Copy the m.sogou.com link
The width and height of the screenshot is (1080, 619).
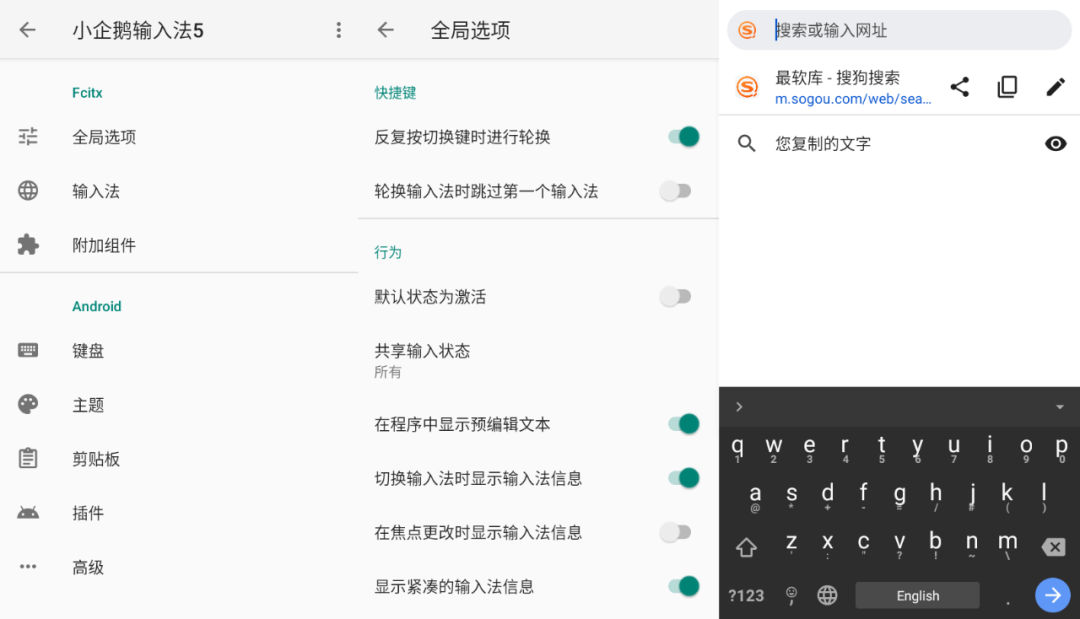[1007, 87]
